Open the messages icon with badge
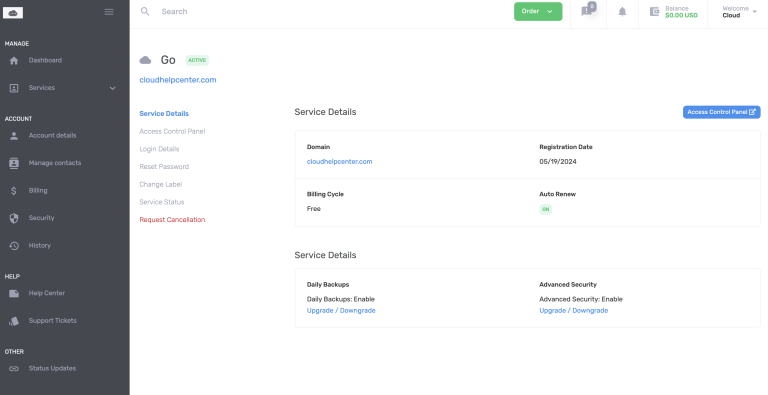The width and height of the screenshot is (768, 395). tap(588, 10)
